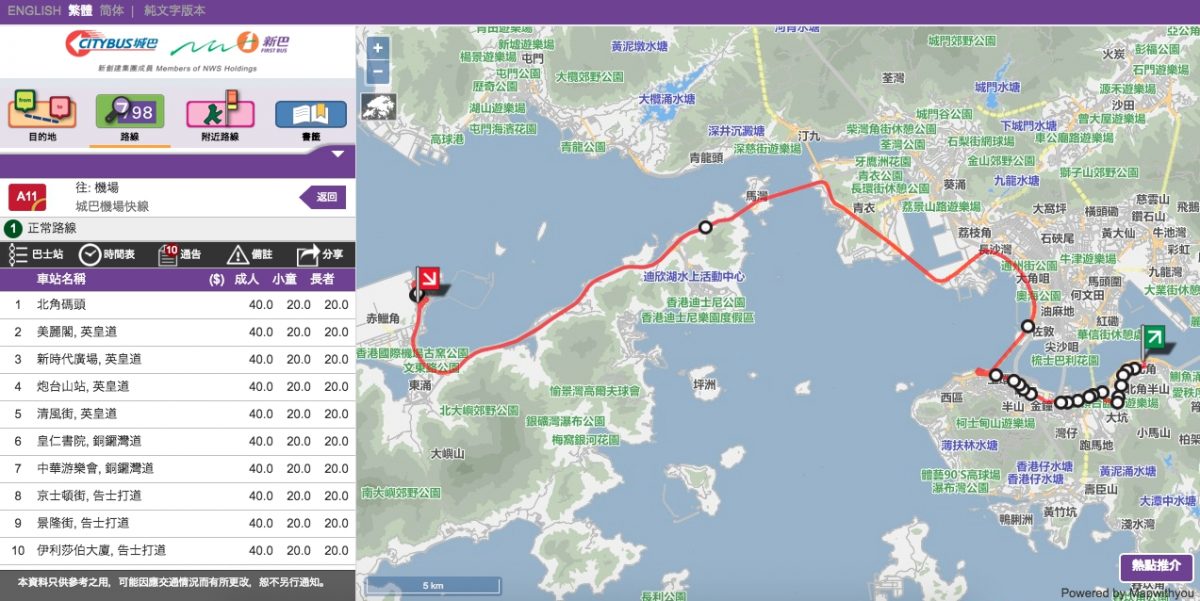Open the 純文字版本 text-only version
Image resolution: width=1200 pixels, height=601 pixels.
175,10
